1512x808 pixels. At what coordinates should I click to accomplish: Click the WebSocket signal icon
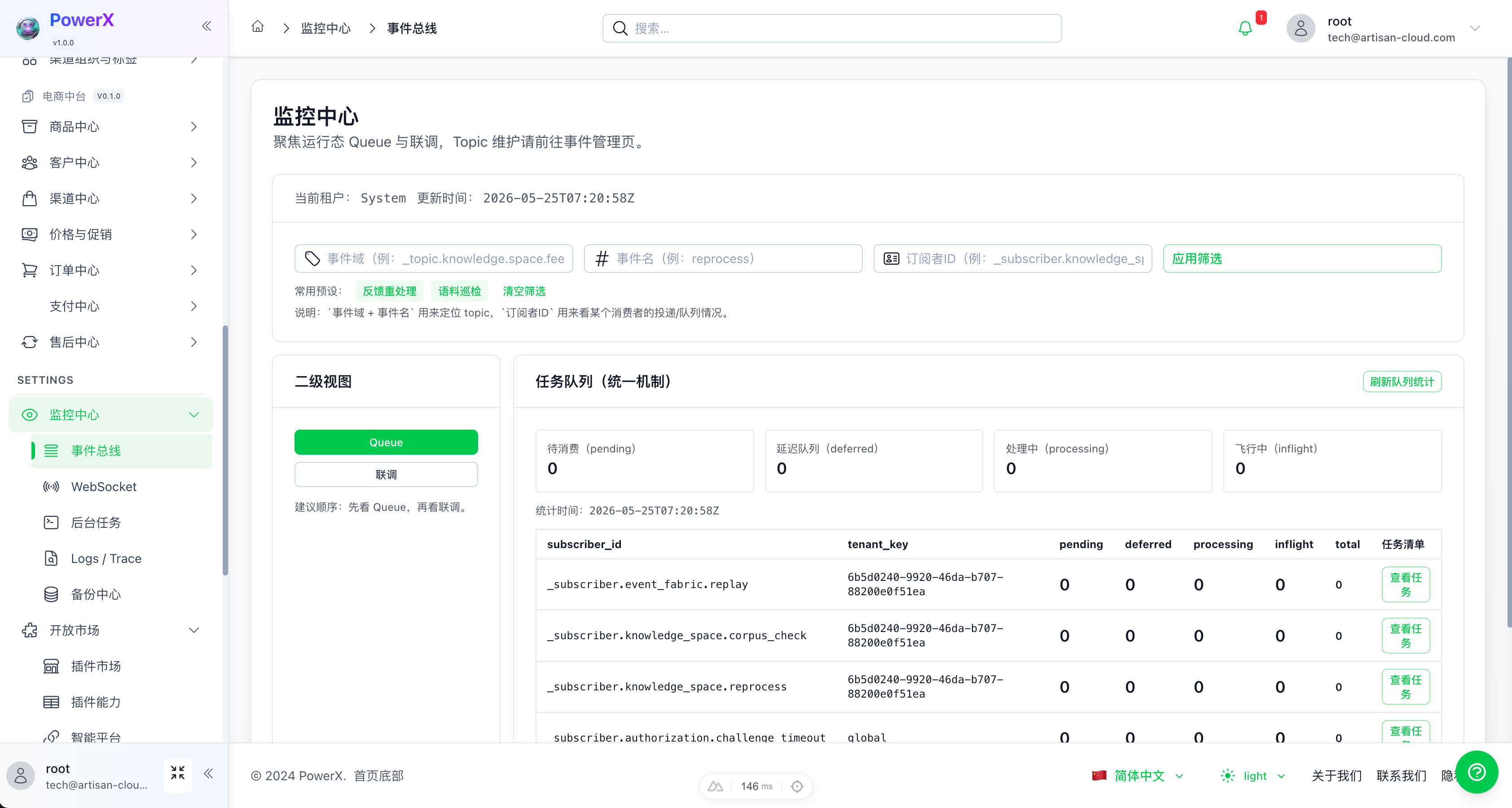(51, 487)
